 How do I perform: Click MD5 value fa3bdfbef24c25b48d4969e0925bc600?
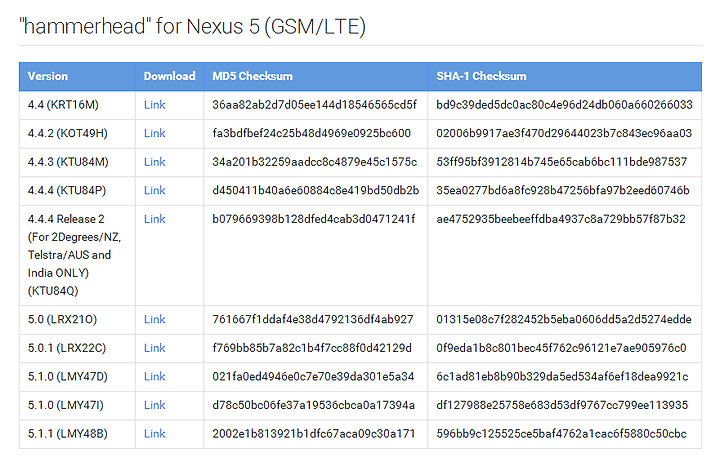[x=311, y=133]
